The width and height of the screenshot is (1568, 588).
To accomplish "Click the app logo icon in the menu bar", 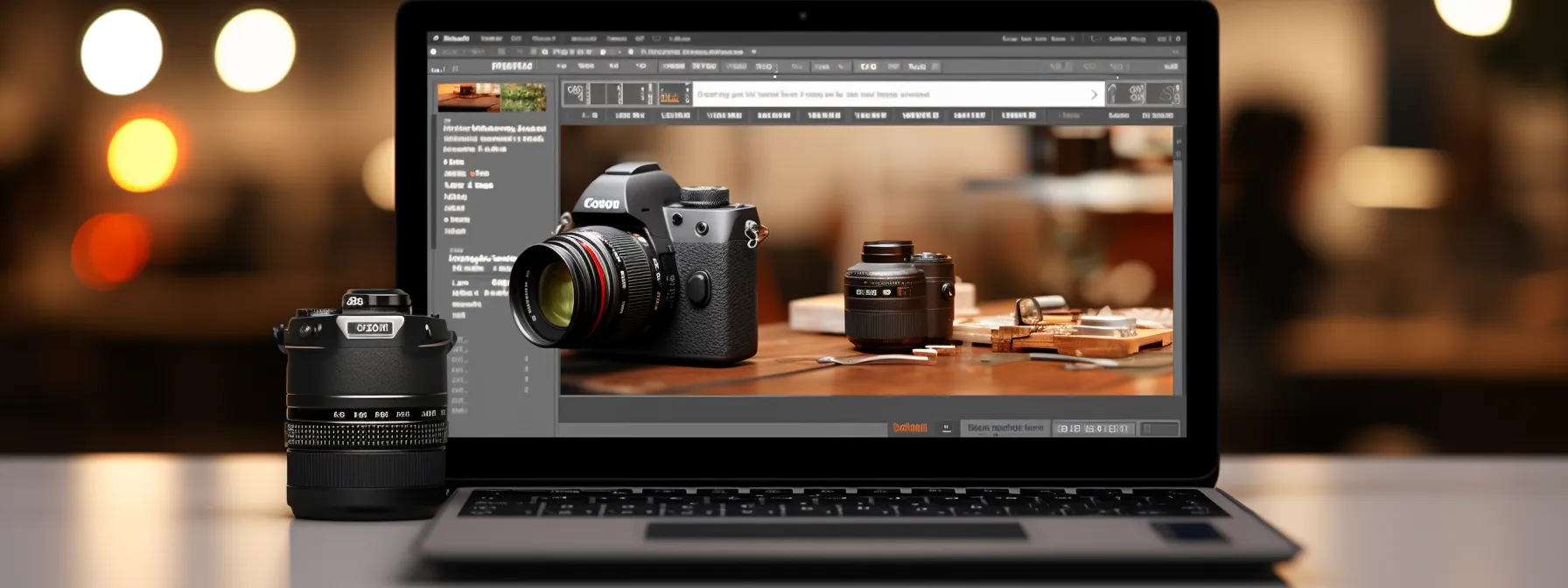I will point(434,38).
